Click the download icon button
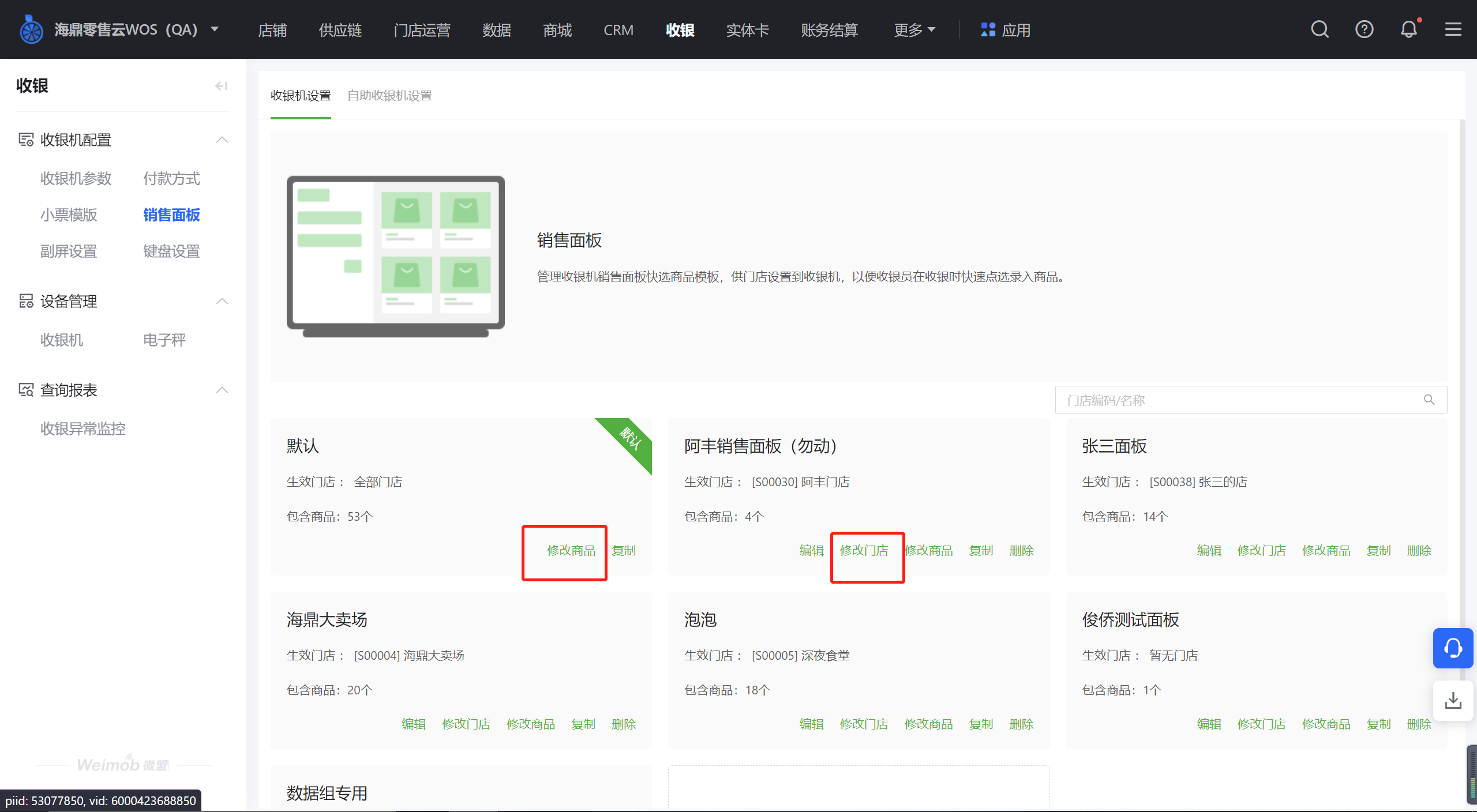 [1453, 701]
